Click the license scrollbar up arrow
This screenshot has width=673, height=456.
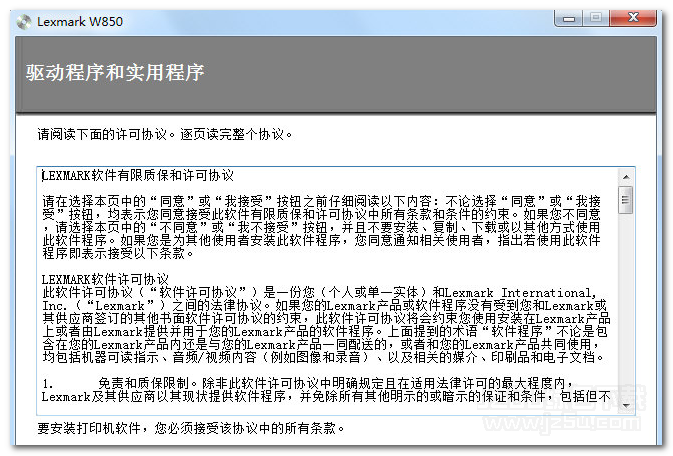pos(626,176)
